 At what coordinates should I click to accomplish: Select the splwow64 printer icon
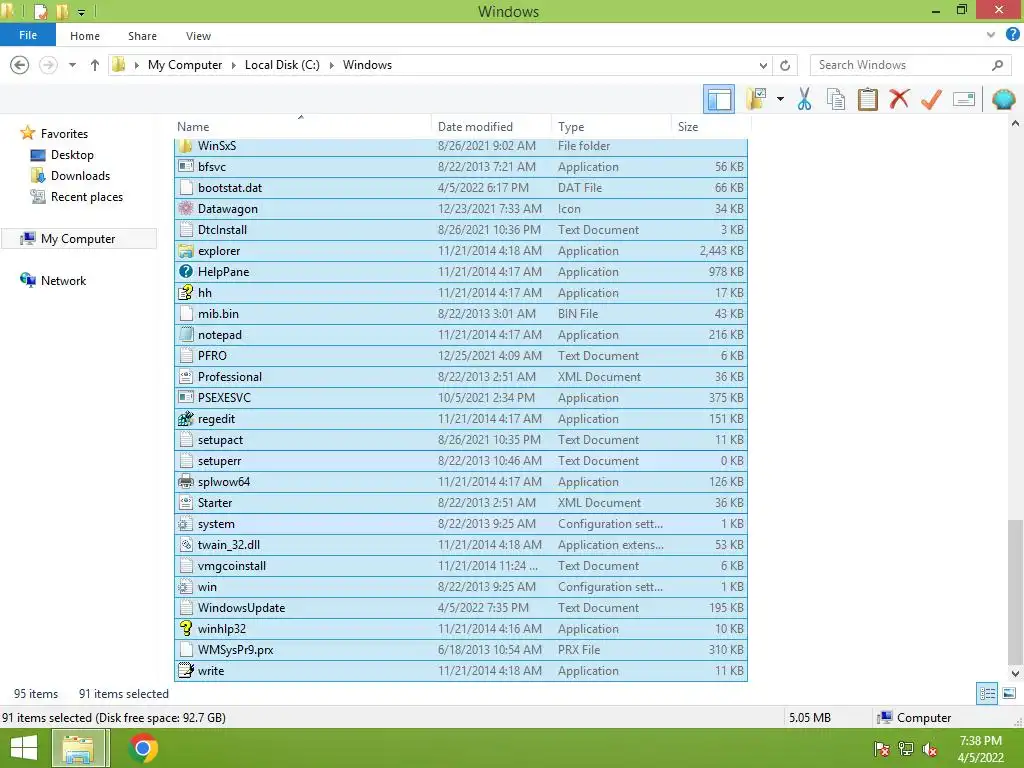pos(185,481)
